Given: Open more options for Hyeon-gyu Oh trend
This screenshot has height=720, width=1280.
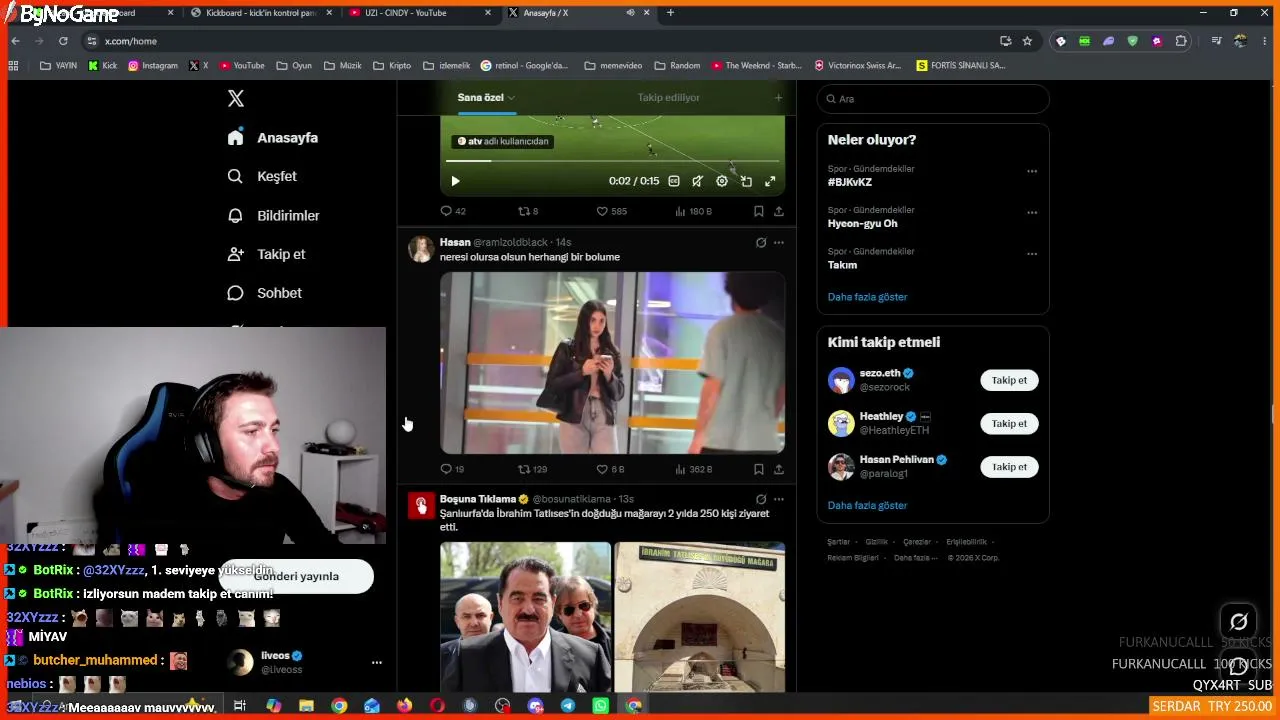Looking at the screenshot, I should [x=1032, y=212].
